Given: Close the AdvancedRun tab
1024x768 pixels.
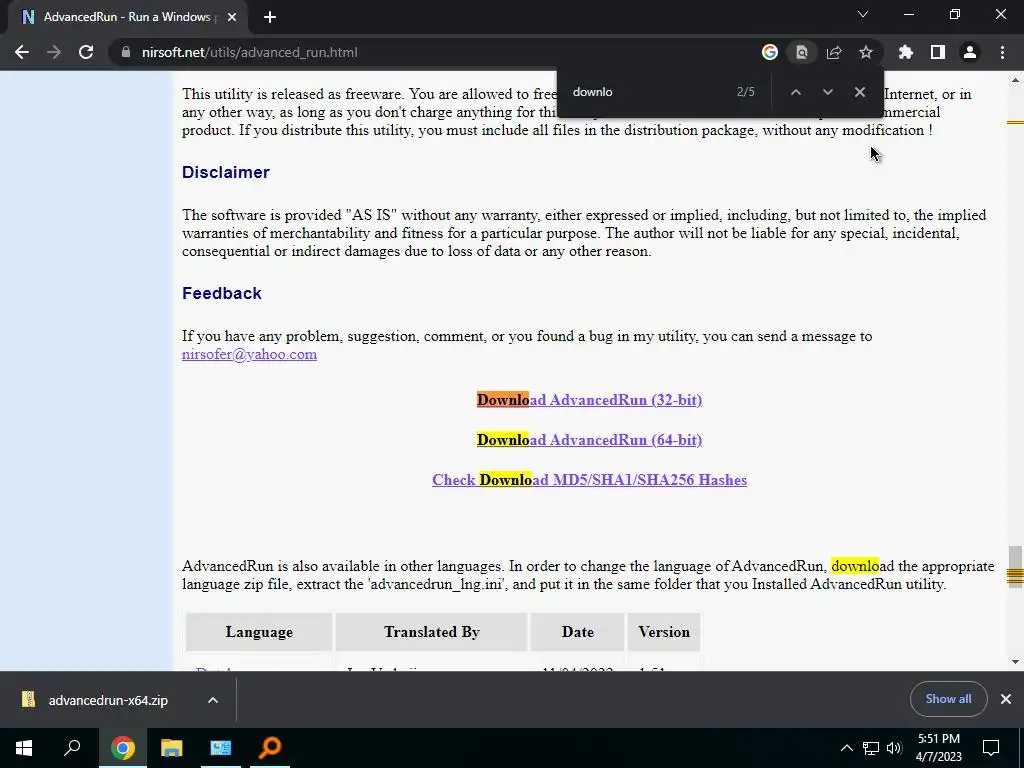Looking at the screenshot, I should [232, 17].
